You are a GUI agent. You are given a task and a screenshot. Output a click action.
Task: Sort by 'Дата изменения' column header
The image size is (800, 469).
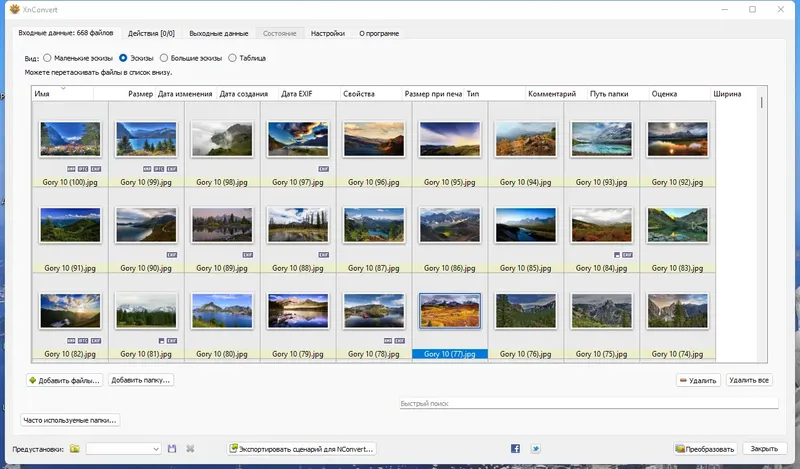point(187,94)
